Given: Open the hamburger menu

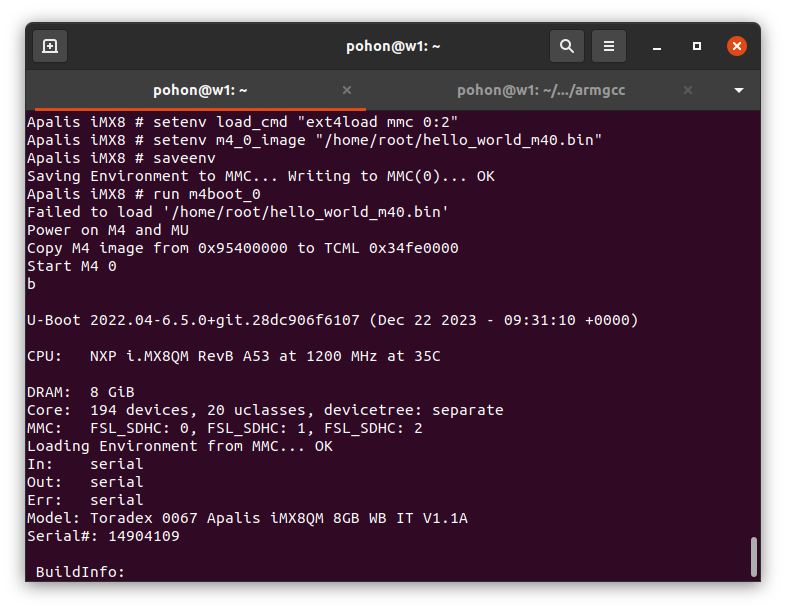Looking at the screenshot, I should click(x=609, y=46).
